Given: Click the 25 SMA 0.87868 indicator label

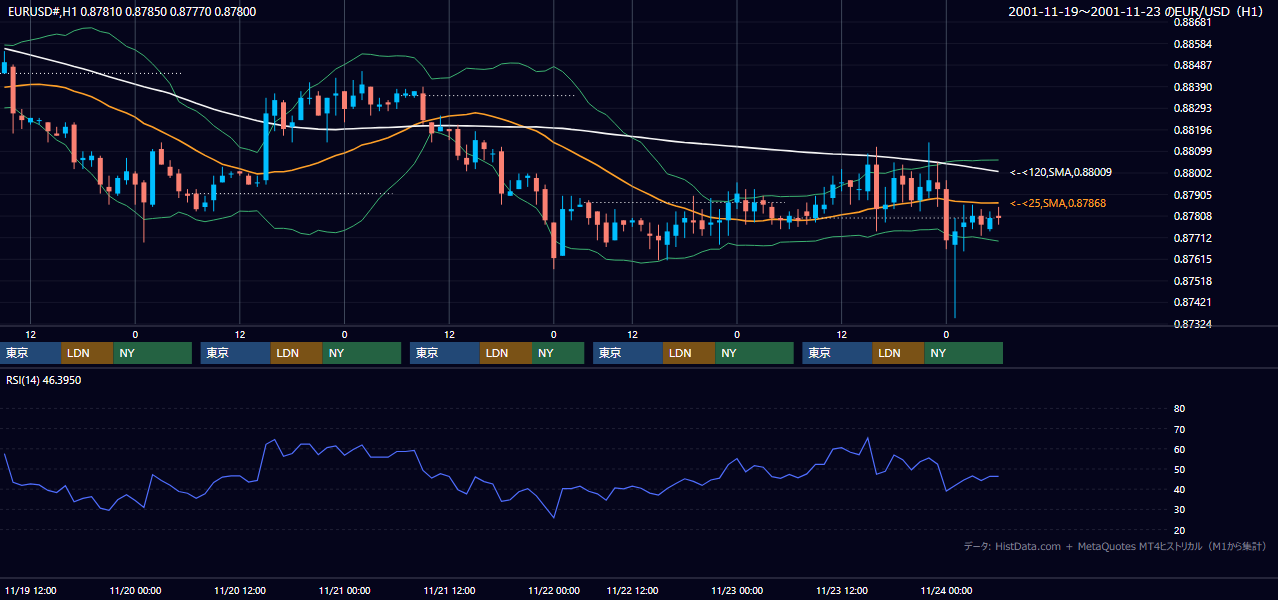Looking at the screenshot, I should tap(1058, 203).
